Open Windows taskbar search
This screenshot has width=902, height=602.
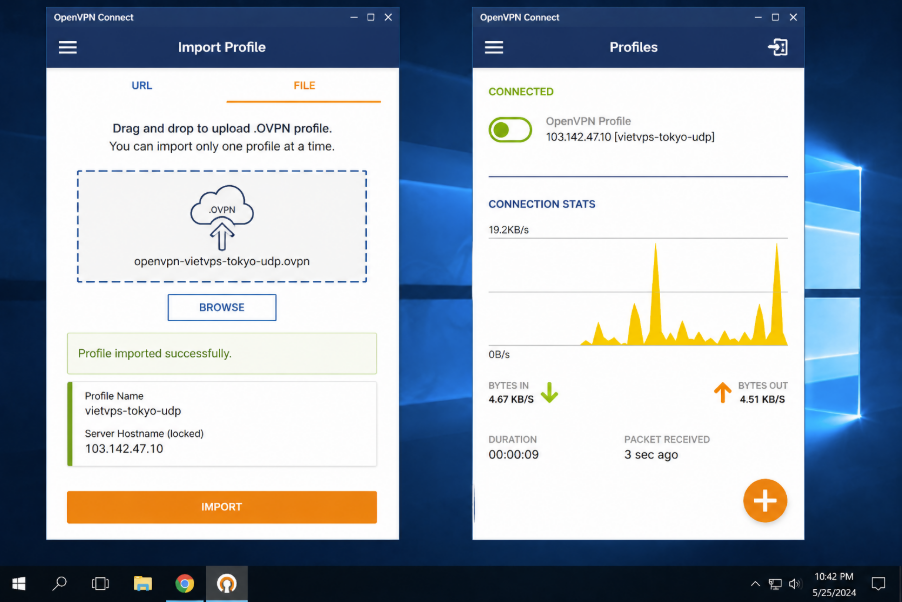[59, 584]
